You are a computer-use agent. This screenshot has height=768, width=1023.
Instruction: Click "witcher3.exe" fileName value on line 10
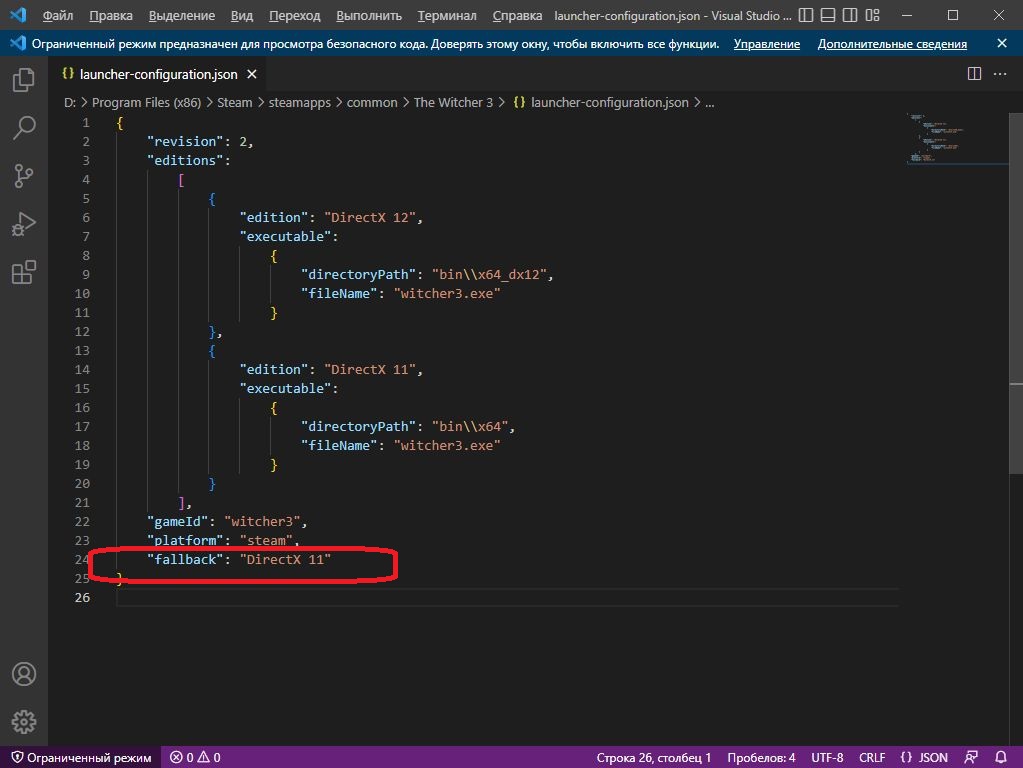pyautogui.click(x=447, y=293)
